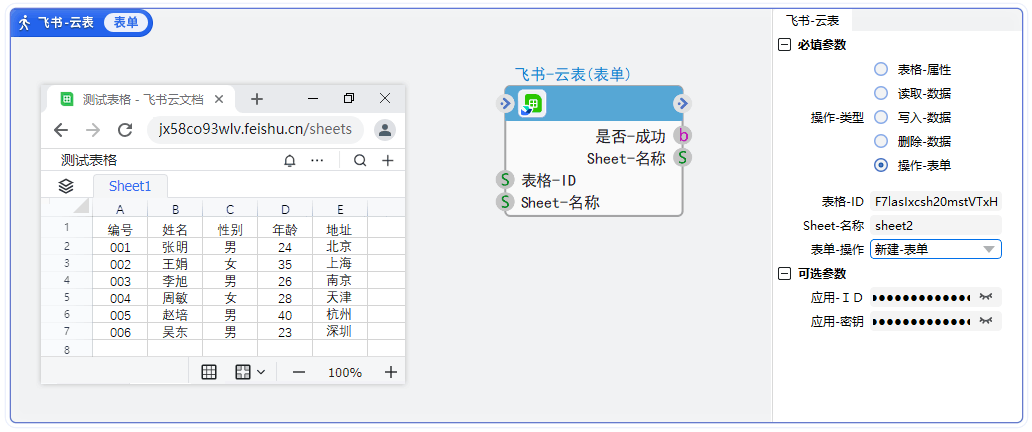Click the select-all corner of the grid
The image size is (1032, 432).
point(81,207)
